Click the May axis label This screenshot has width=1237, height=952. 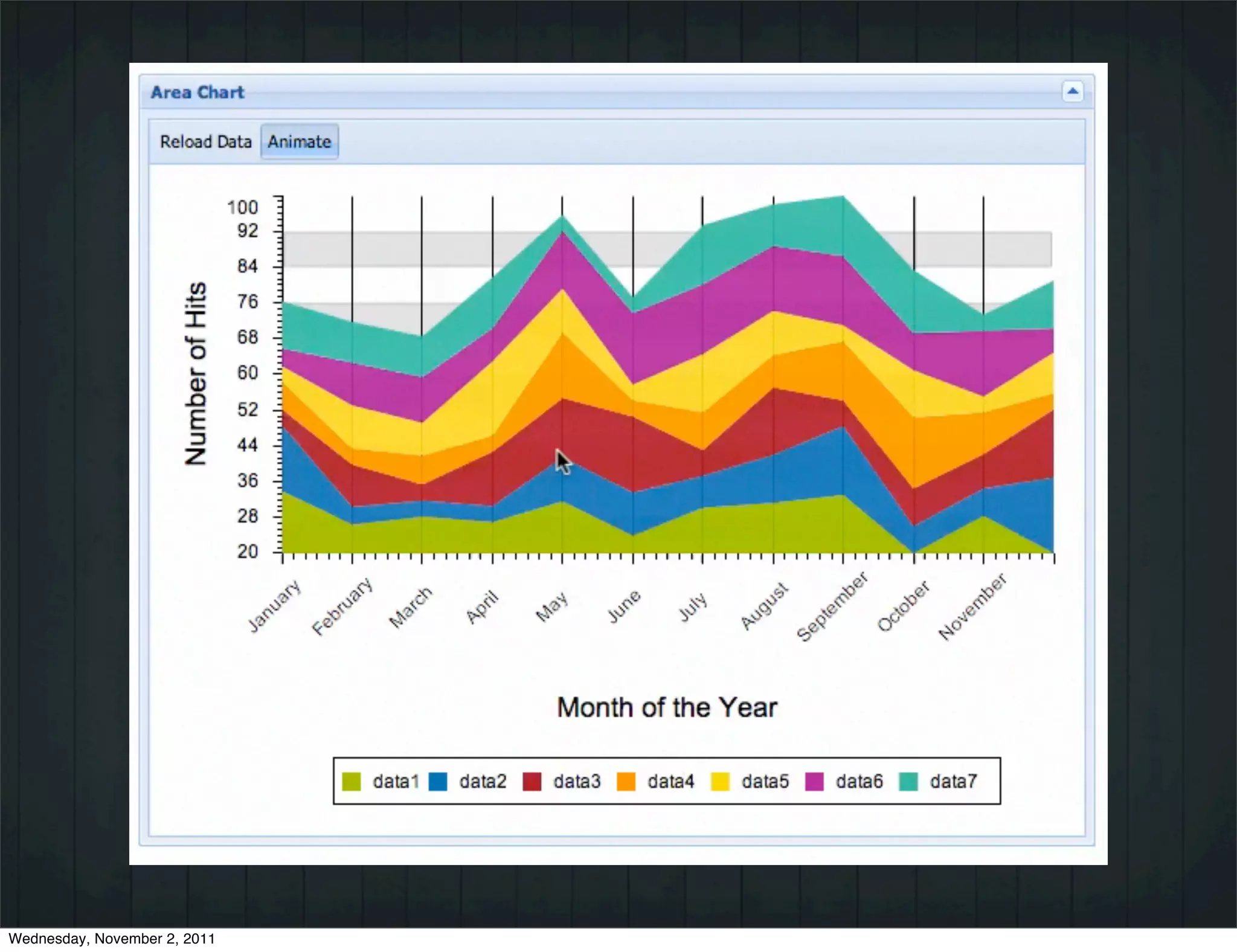pos(551,606)
